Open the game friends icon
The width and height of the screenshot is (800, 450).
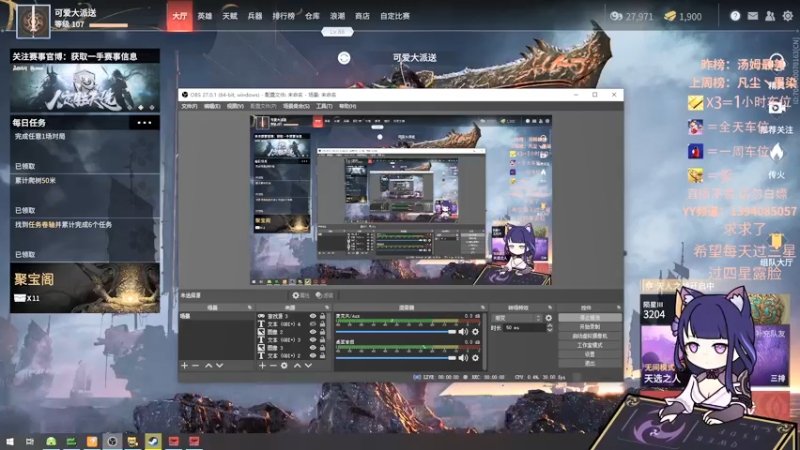click(x=770, y=16)
